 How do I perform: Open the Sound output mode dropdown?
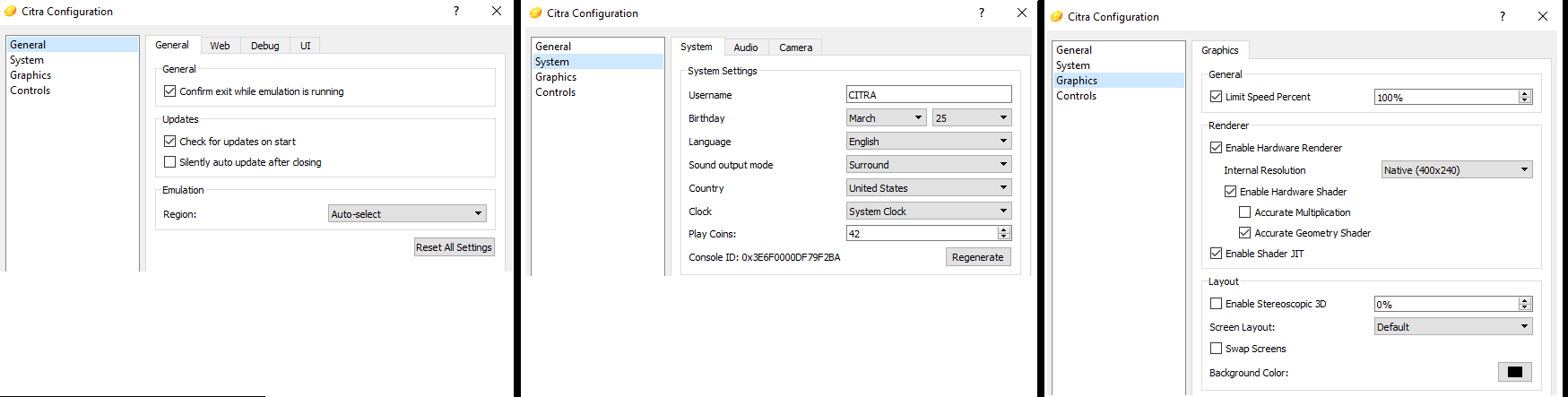pyautogui.click(x=930, y=165)
